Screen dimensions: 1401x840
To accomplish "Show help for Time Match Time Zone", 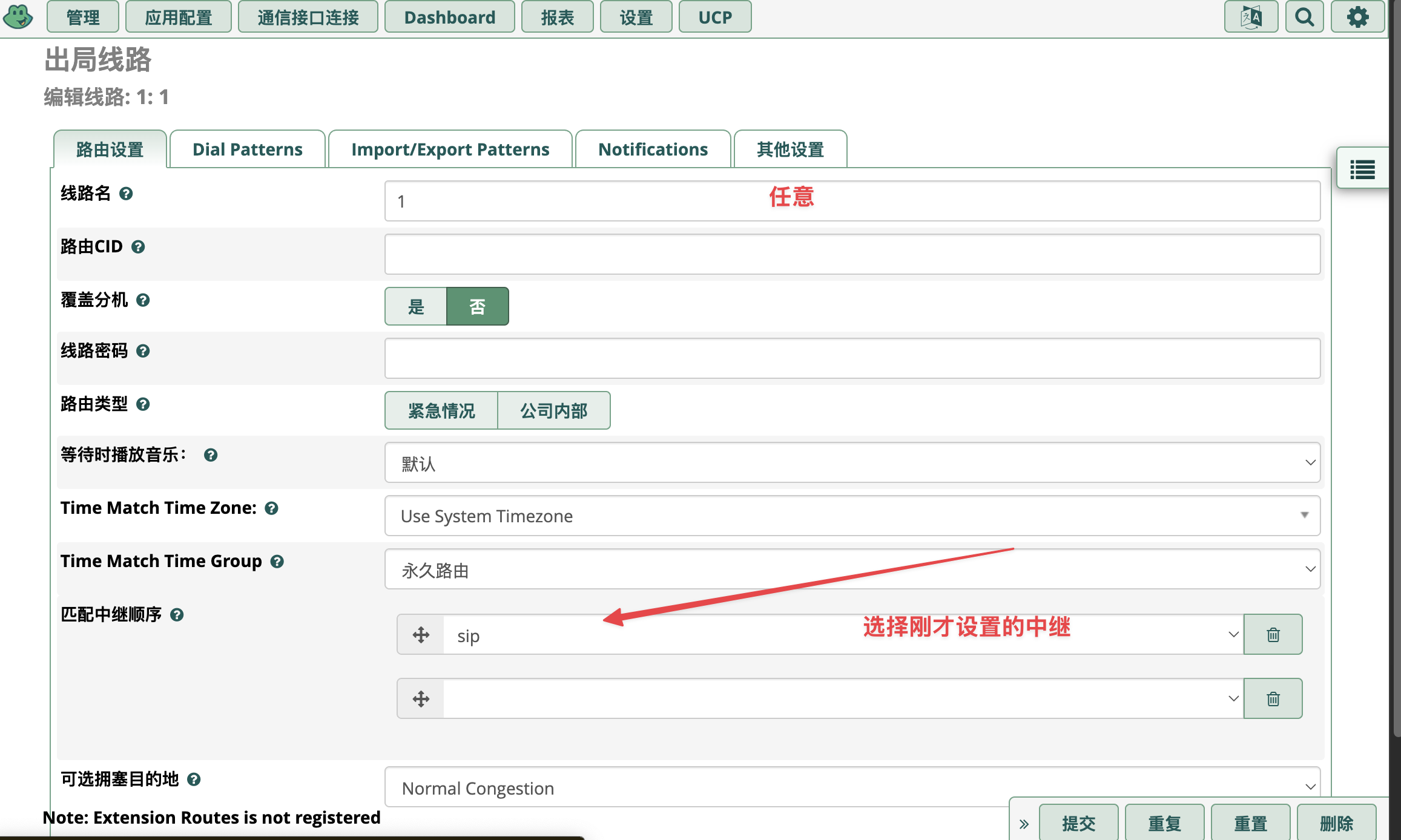I will coord(272,508).
